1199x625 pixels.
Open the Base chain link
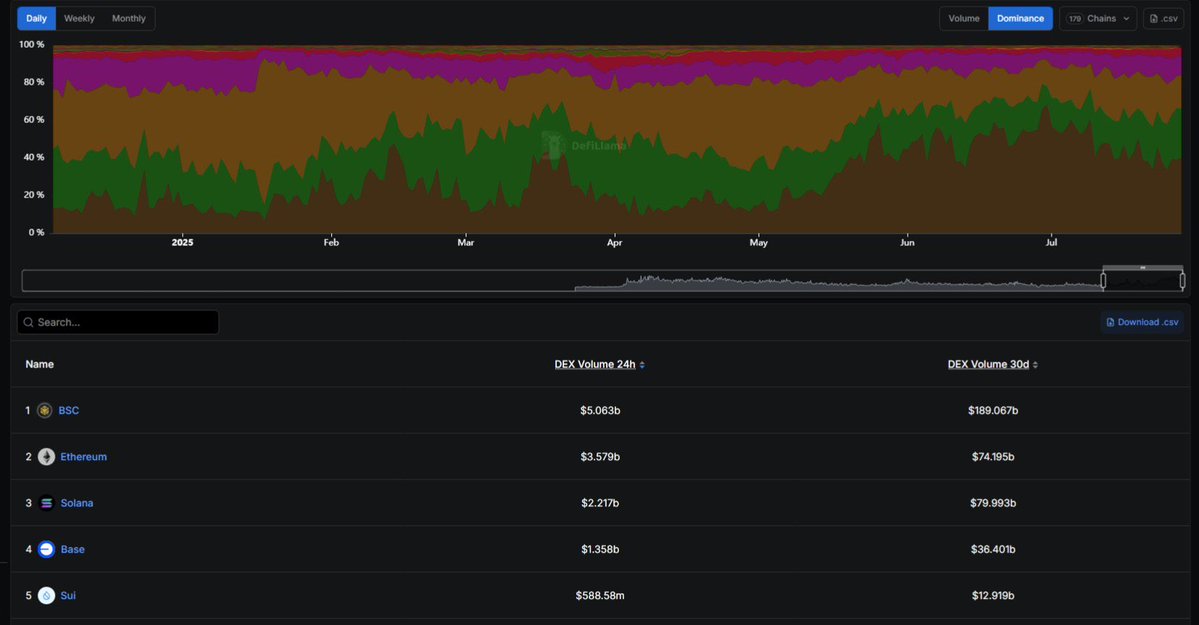tap(73, 549)
